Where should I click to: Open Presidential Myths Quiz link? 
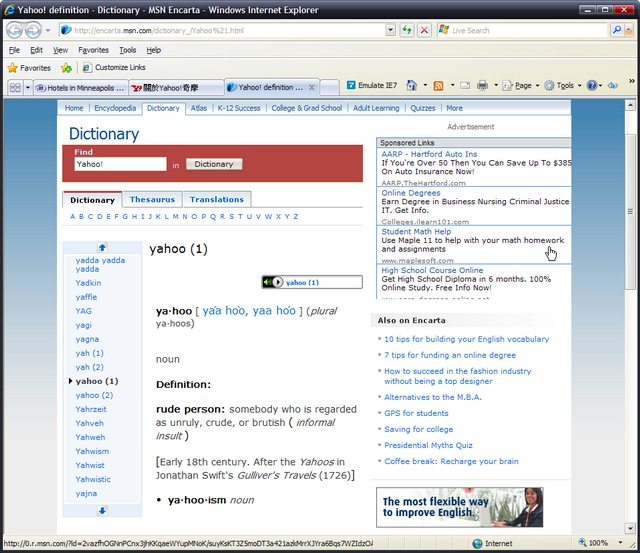pyautogui.click(x=428, y=445)
